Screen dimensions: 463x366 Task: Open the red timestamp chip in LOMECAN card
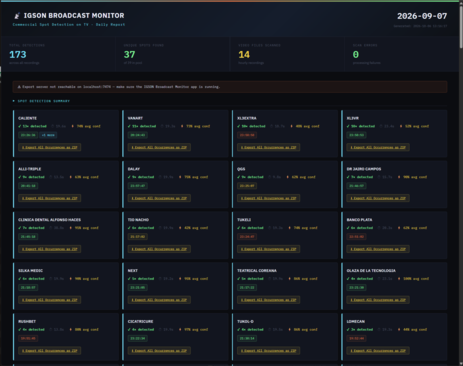point(356,338)
